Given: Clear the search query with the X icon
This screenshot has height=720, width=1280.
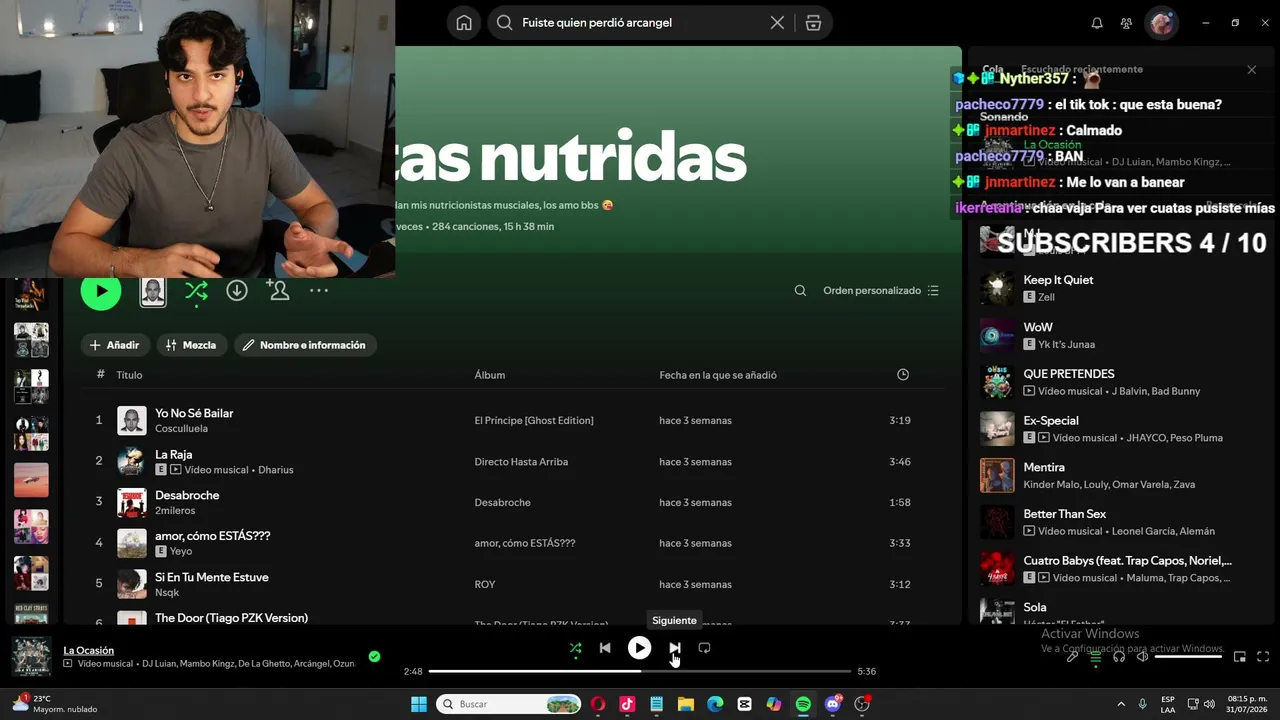Looking at the screenshot, I should coord(777,23).
